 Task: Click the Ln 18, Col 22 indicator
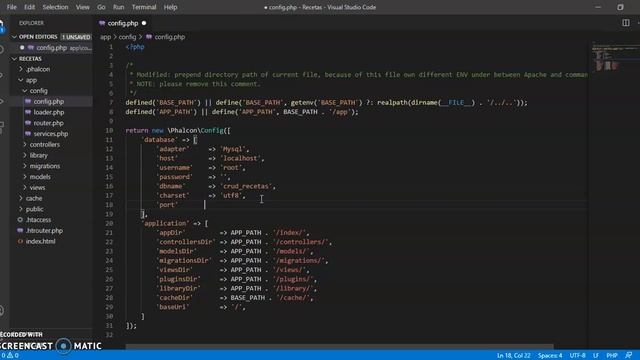(x=513, y=356)
